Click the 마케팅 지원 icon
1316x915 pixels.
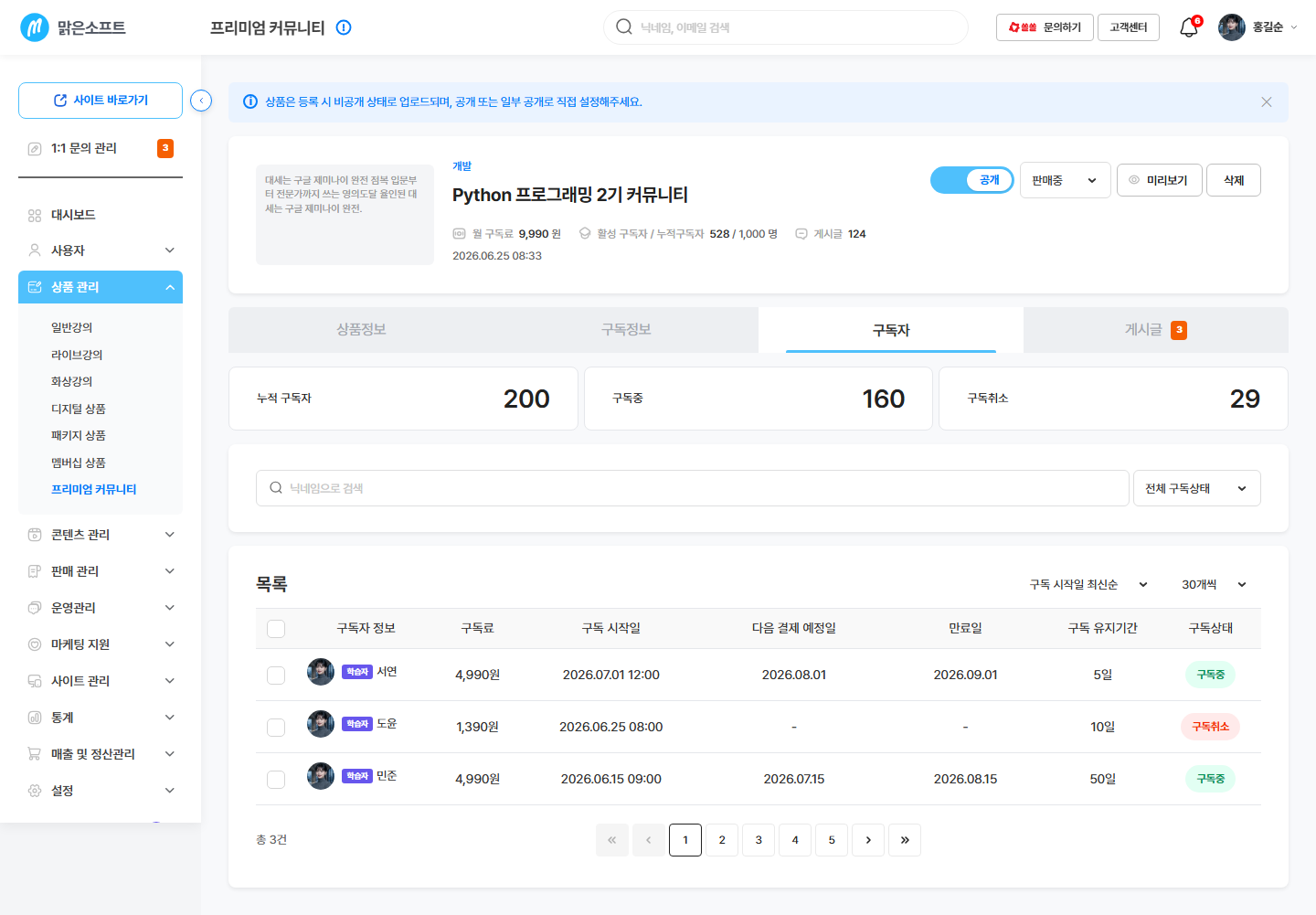click(35, 644)
